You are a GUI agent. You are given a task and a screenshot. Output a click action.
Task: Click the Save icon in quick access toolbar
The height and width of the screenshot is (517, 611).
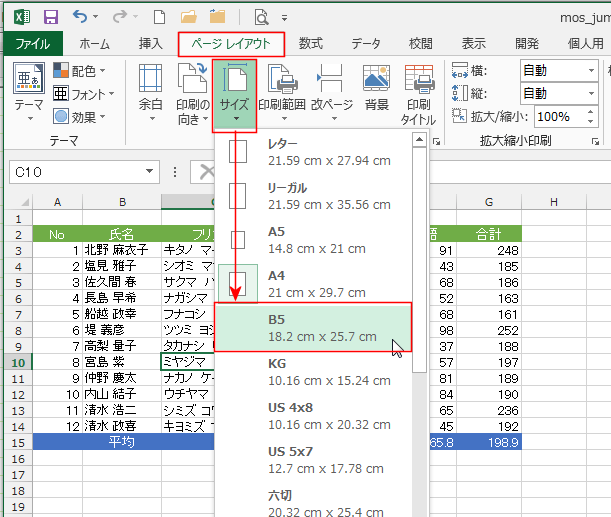[51, 16]
